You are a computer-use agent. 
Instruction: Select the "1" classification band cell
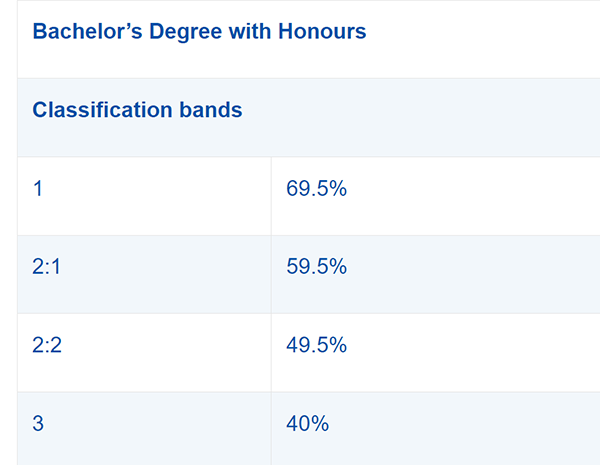click(38, 188)
